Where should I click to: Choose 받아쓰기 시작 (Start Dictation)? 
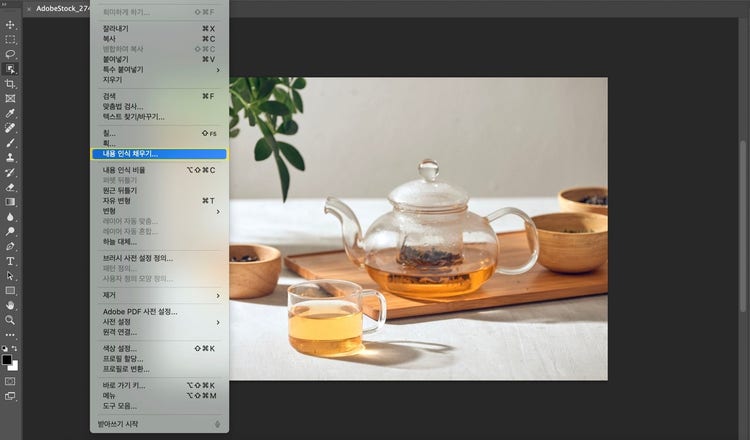[159, 424]
